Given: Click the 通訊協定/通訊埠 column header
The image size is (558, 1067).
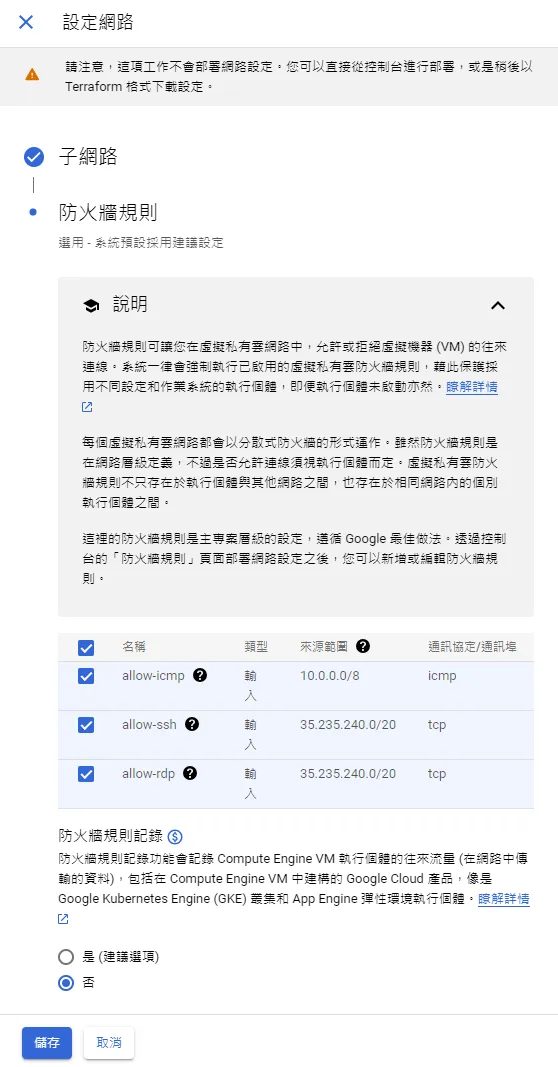Looking at the screenshot, I should tap(472, 646).
